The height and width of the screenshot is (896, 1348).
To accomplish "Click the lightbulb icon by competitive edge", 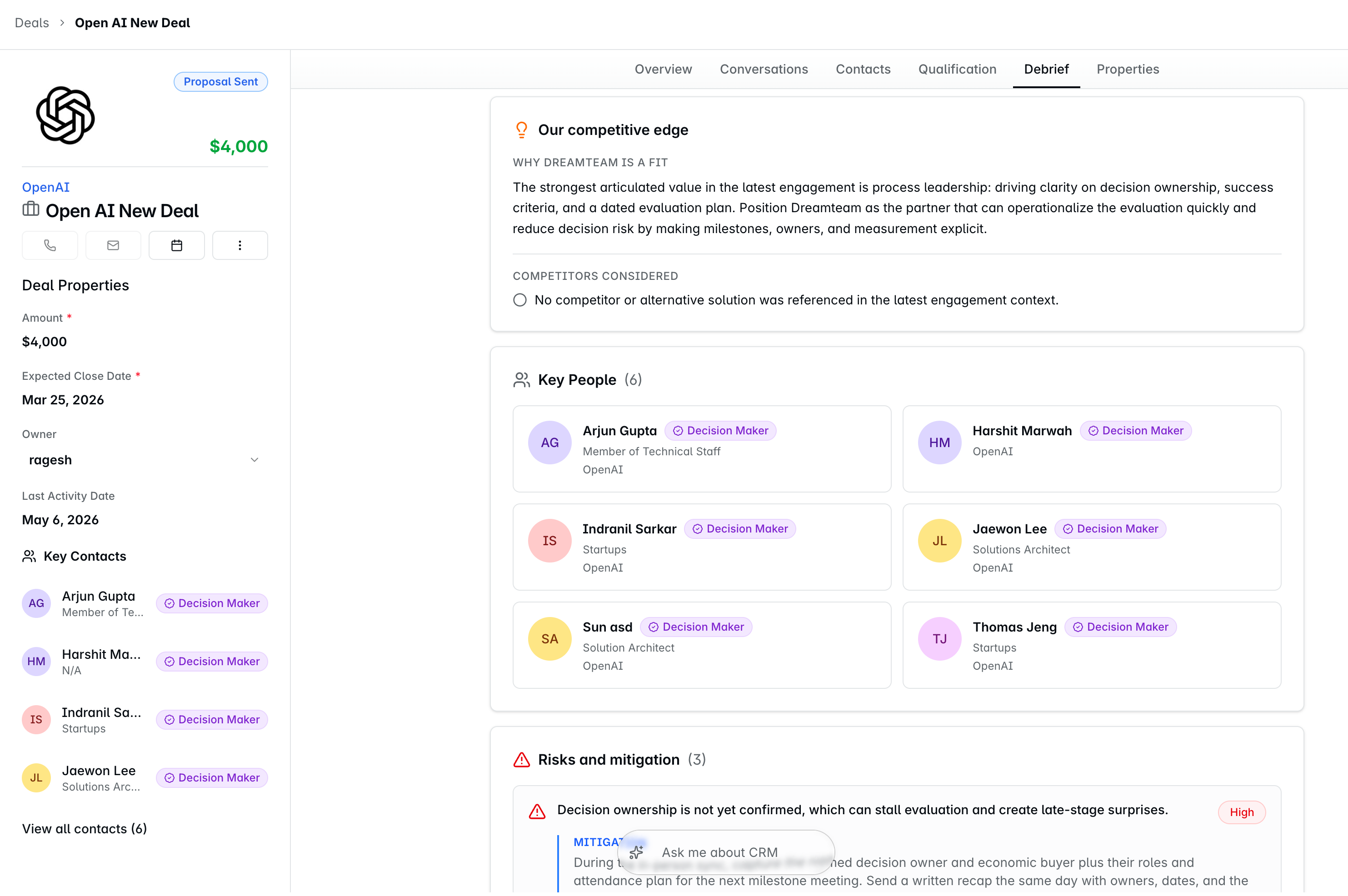I will 521,129.
